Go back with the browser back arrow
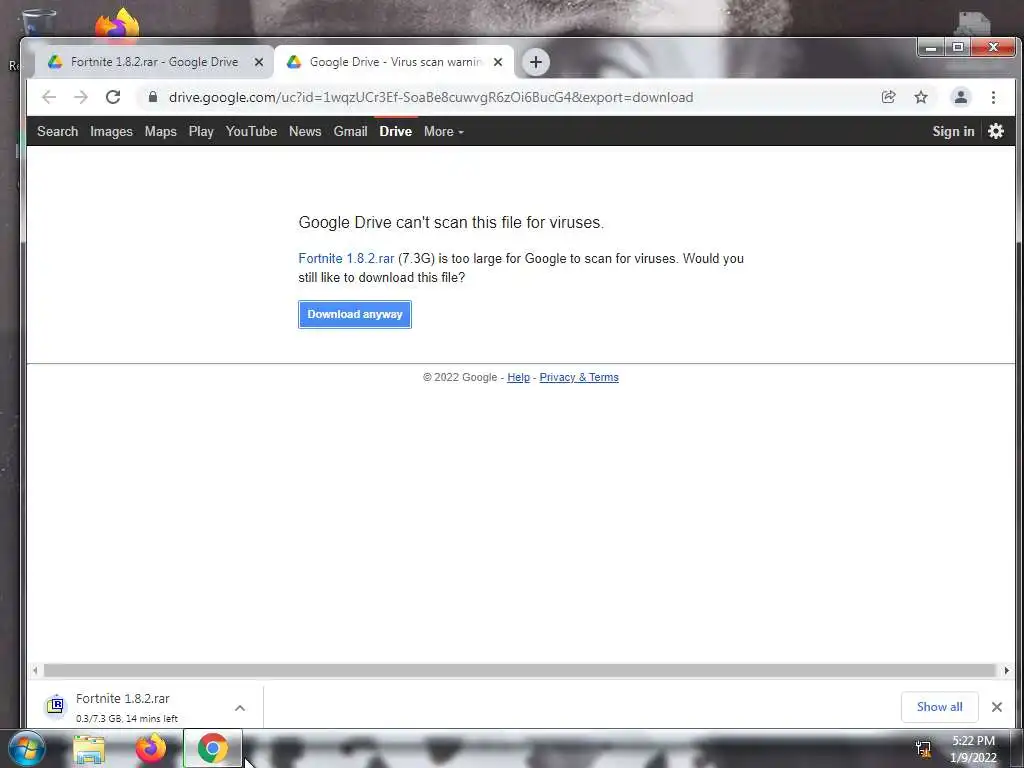 tap(49, 97)
